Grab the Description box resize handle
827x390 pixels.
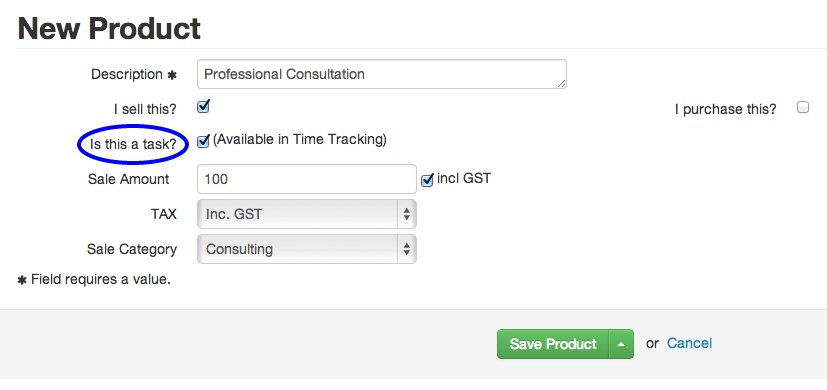(x=561, y=83)
